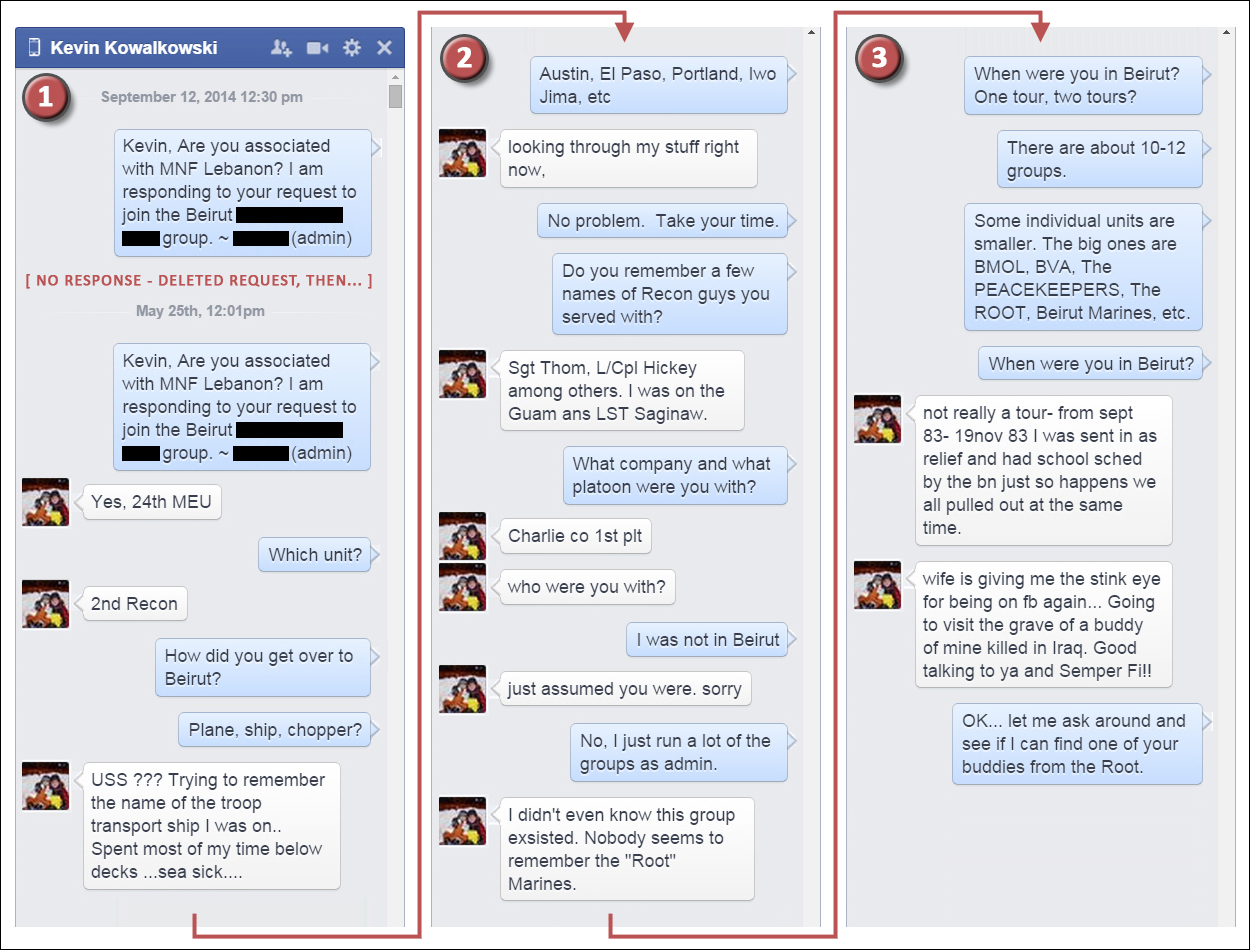Click the "I was not in Beirut" bubble
This screenshot has height=950, width=1250.
coord(708,640)
